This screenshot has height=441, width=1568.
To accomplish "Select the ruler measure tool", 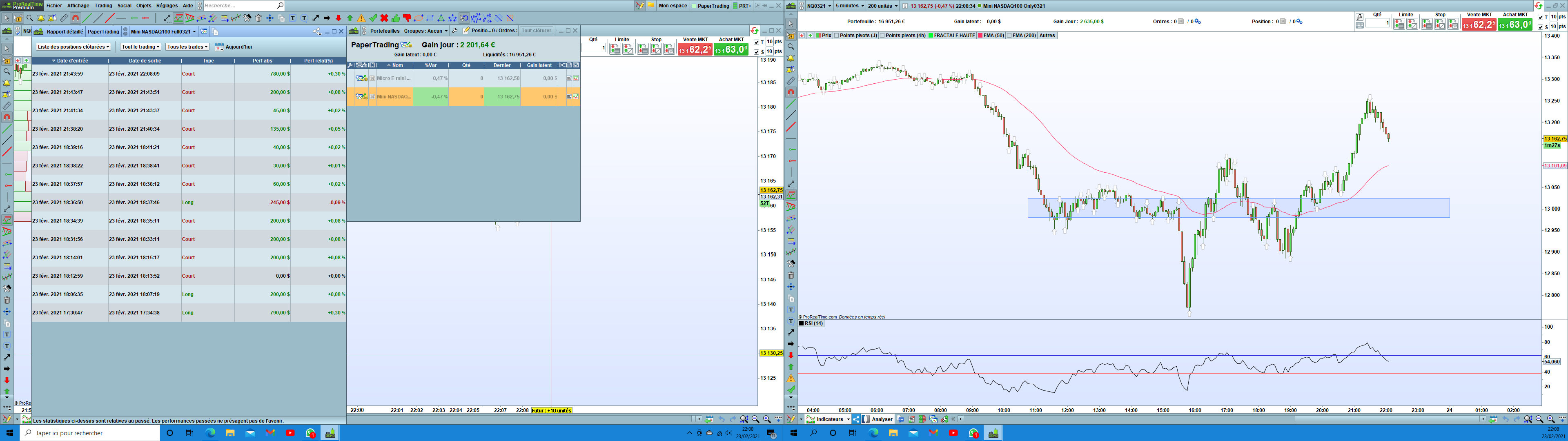I will pyautogui.click(x=64, y=18).
